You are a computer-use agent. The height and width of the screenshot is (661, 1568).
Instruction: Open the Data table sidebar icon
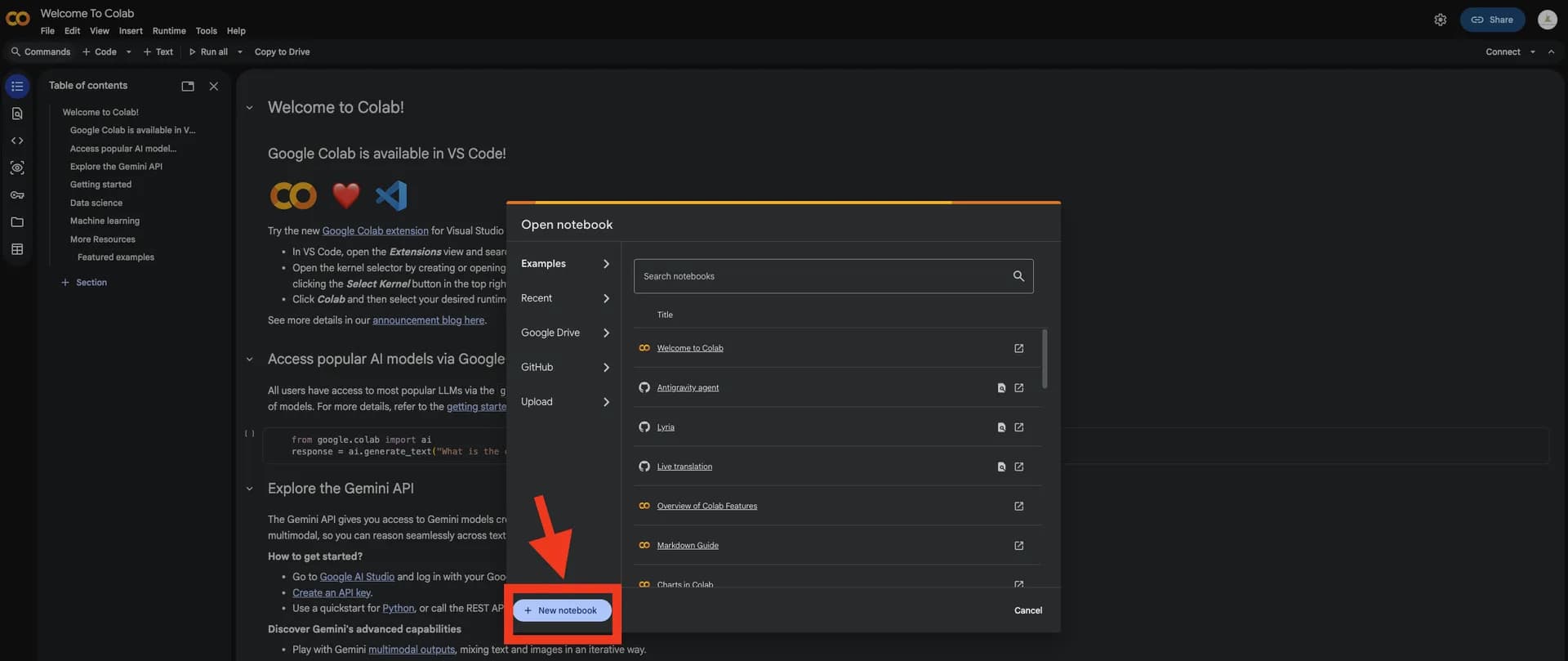17,249
